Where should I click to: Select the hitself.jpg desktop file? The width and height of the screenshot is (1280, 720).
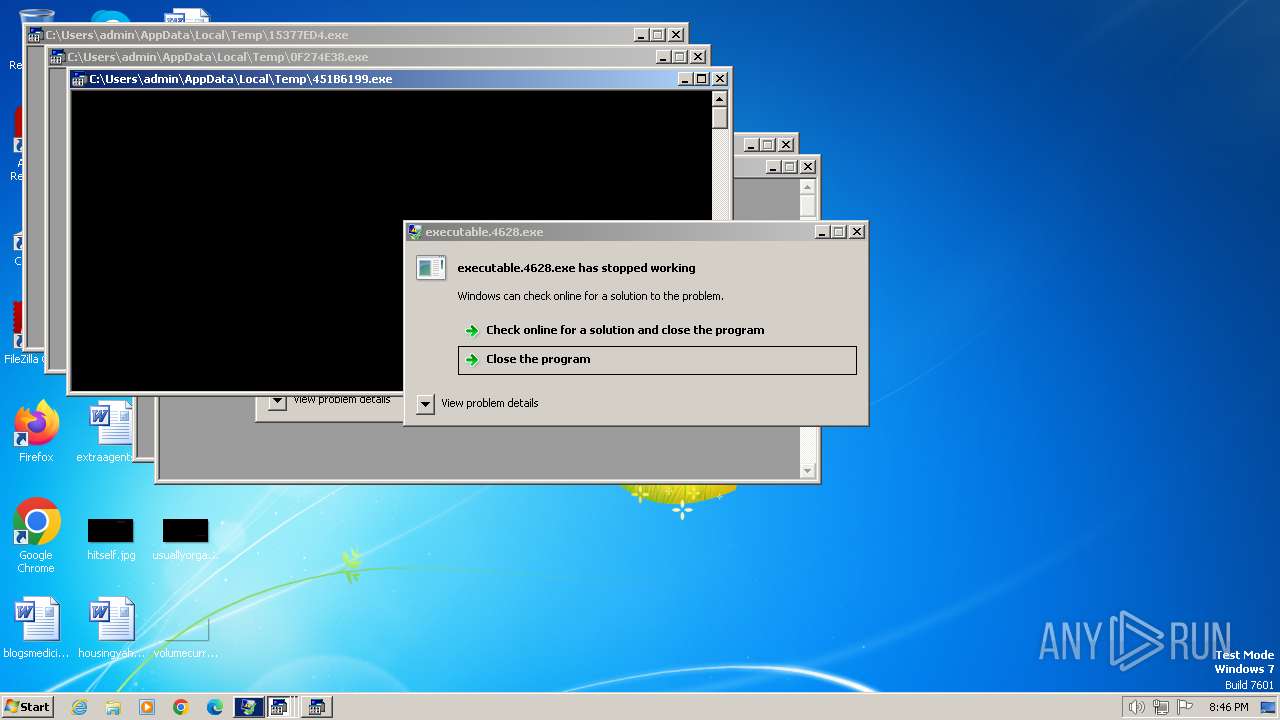point(111,538)
